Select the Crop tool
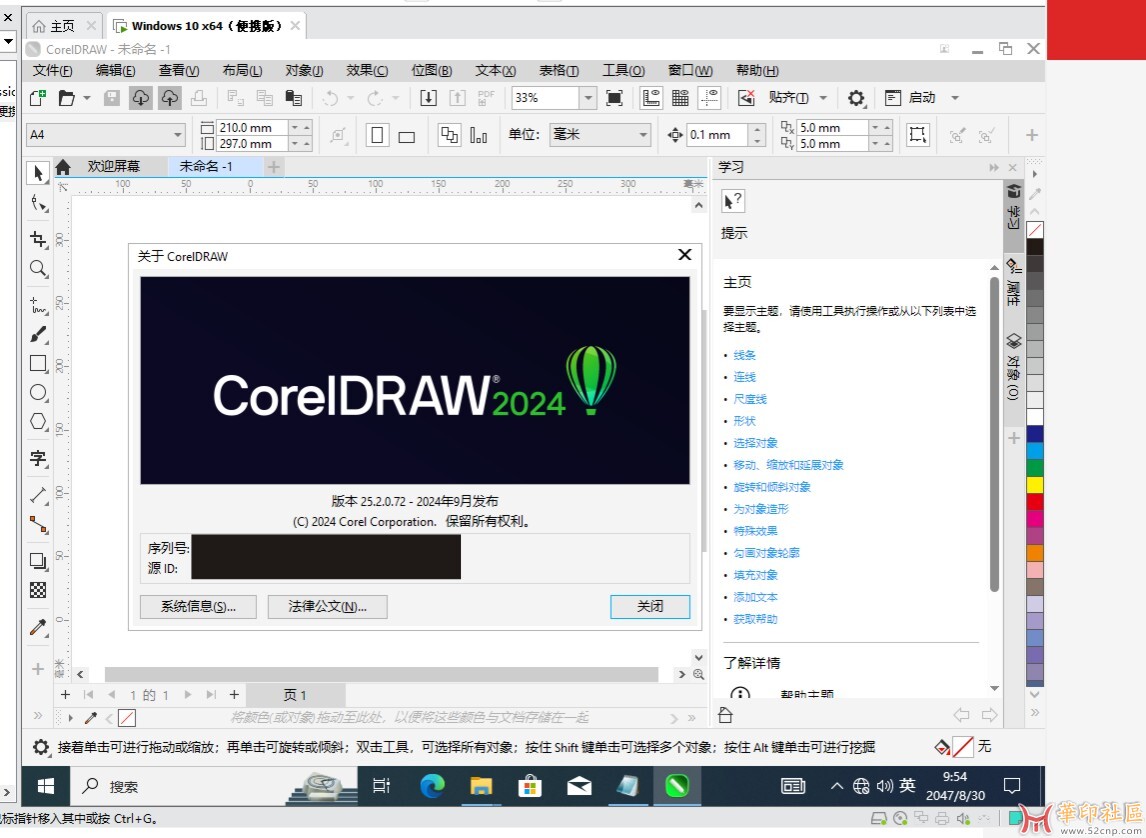Screen dimensions: 1146x838 pos(38,239)
